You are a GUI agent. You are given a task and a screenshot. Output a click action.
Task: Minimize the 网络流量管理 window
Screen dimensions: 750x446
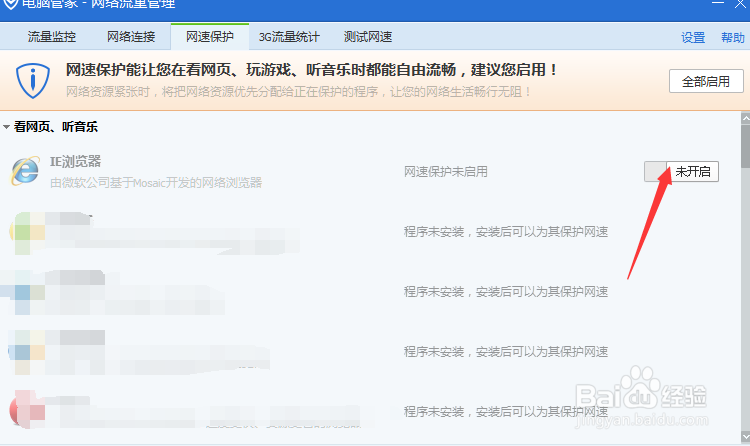pos(717,3)
